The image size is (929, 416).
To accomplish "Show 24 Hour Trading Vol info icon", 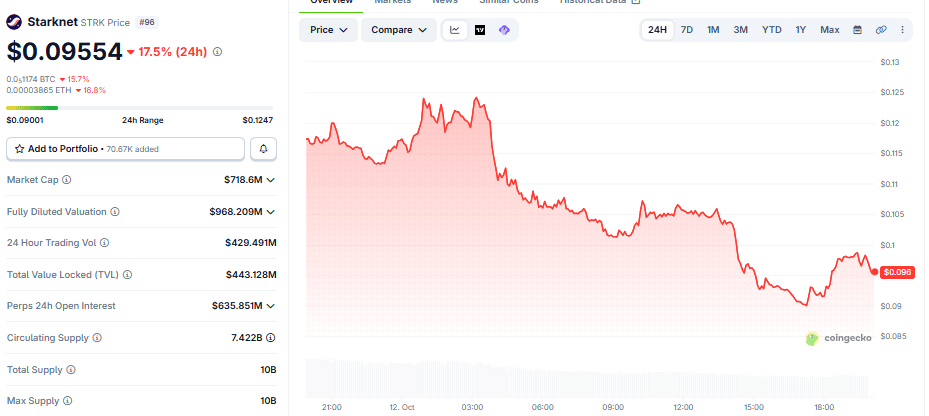I will 105,243.
